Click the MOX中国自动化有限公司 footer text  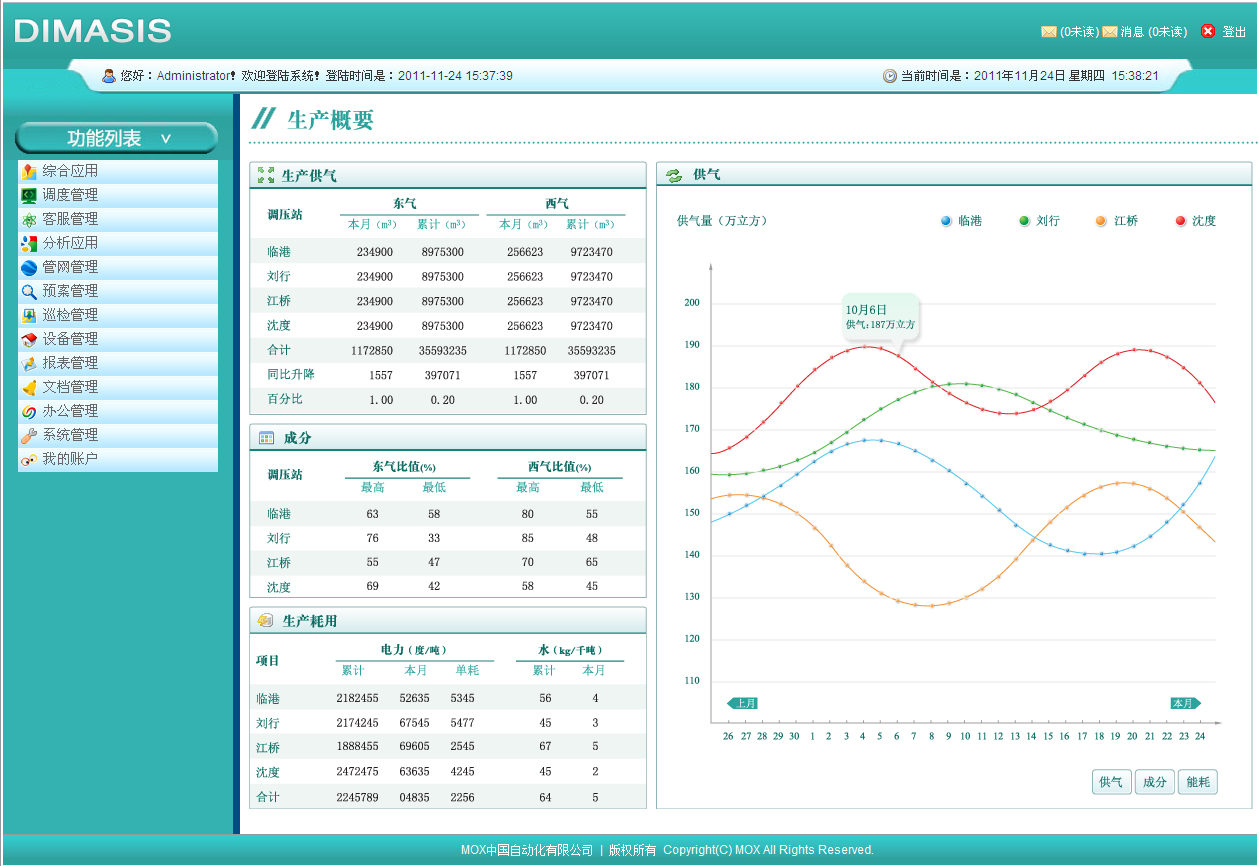pyautogui.click(x=527, y=850)
